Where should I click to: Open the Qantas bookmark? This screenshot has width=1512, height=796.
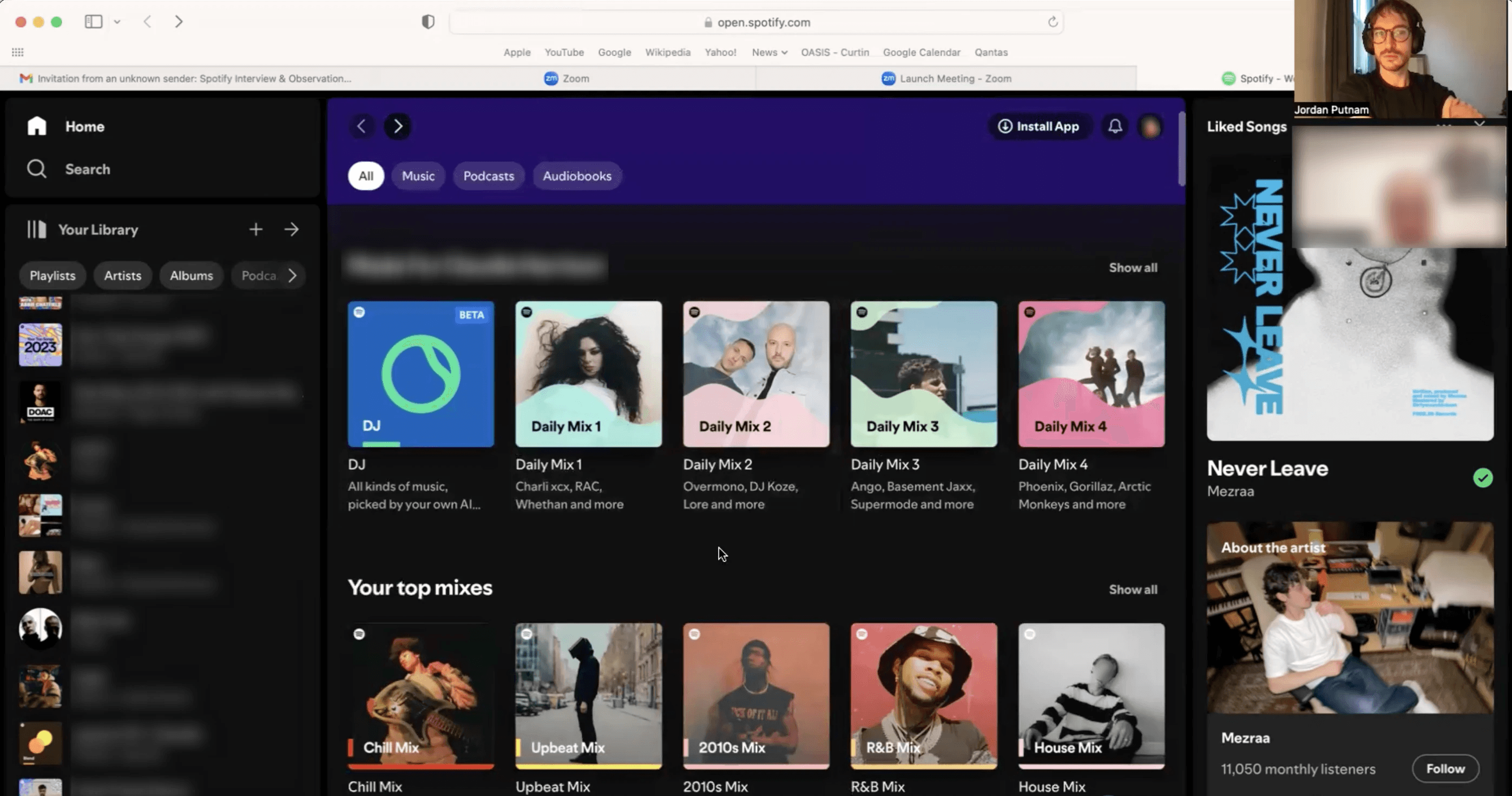991,52
